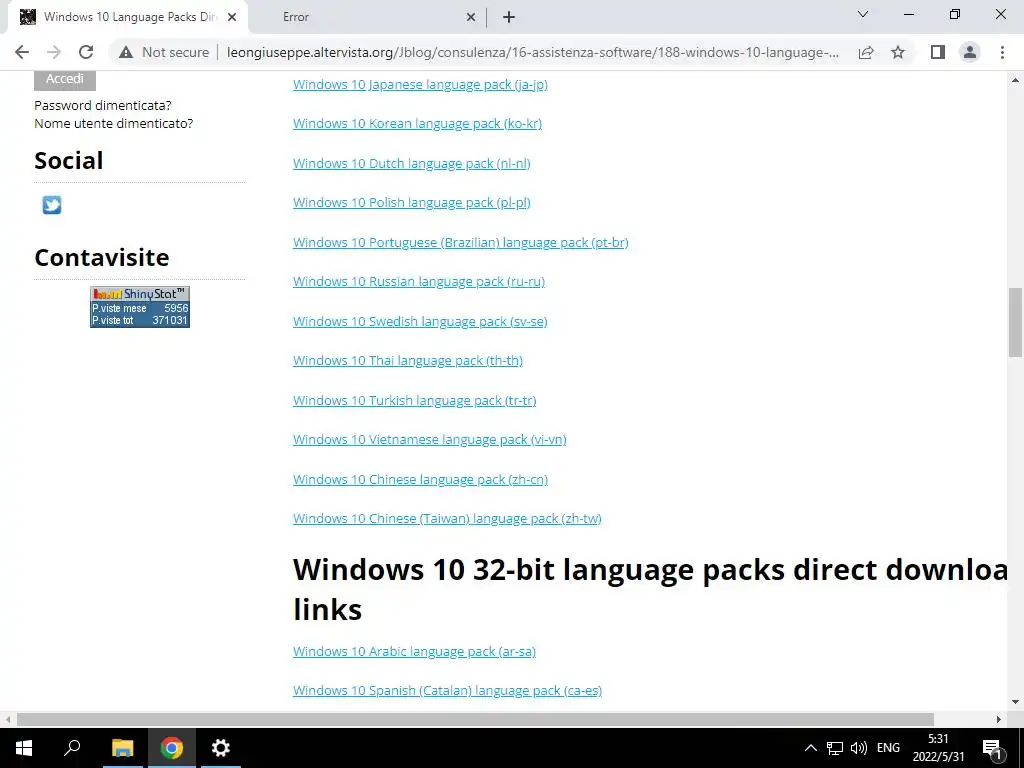Screen dimensions: 1024x768
Task: Open the Twitter social icon
Action: tap(52, 205)
